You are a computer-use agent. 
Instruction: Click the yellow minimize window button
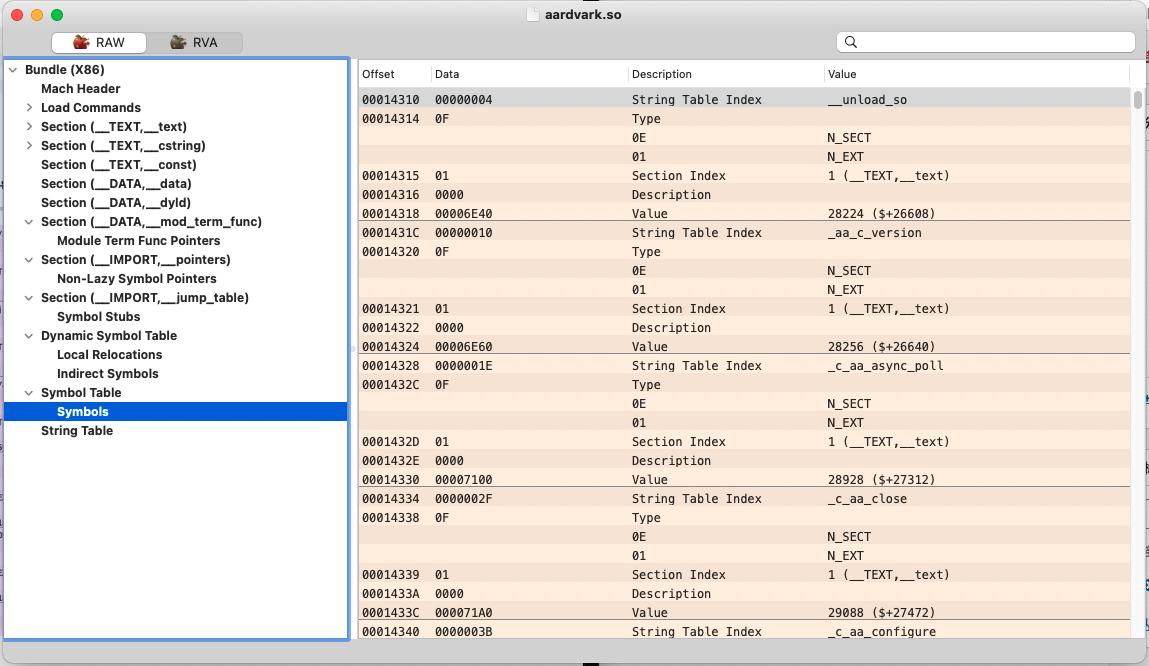[37, 15]
